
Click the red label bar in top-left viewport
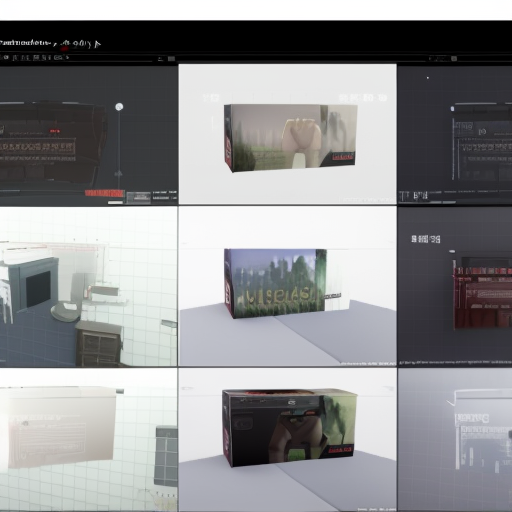[x=104, y=193]
